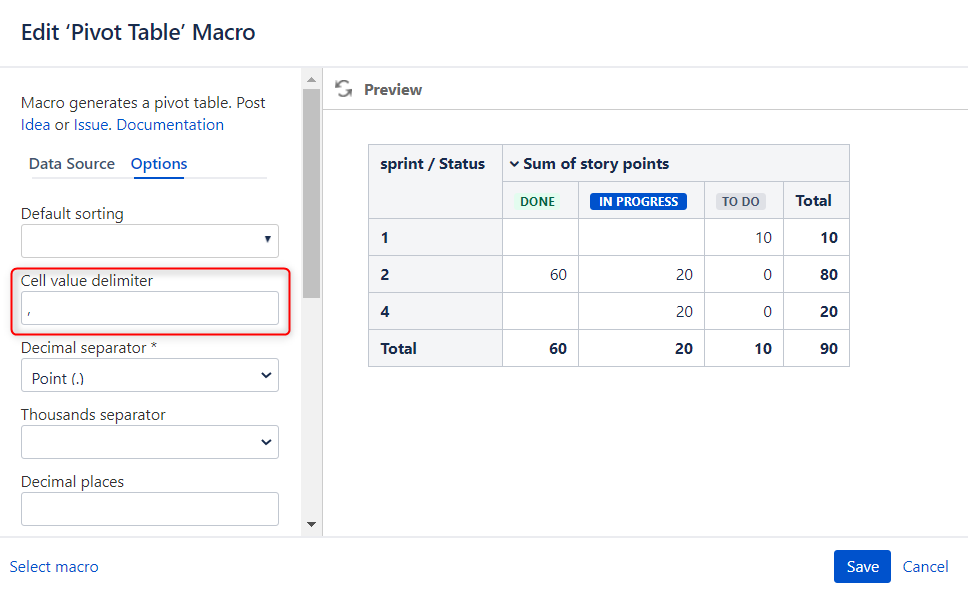Image resolution: width=968 pixels, height=592 pixels.
Task: Open the Default sorting dropdown
Action: [x=149, y=240]
